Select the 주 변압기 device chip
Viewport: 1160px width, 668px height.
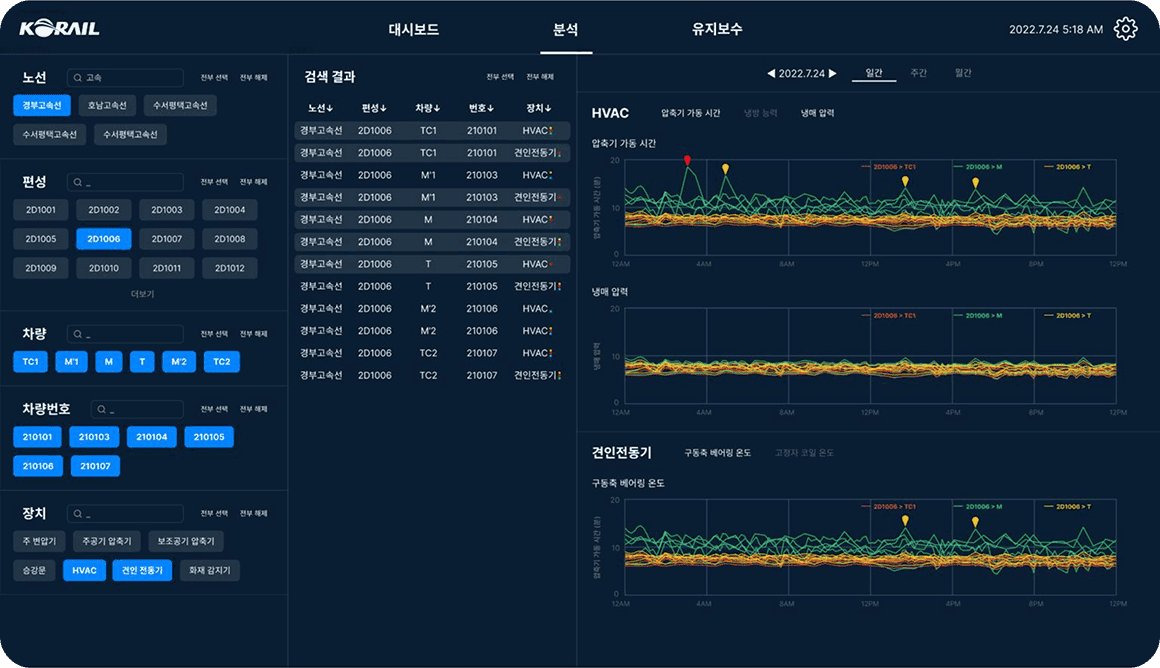[x=39, y=542]
